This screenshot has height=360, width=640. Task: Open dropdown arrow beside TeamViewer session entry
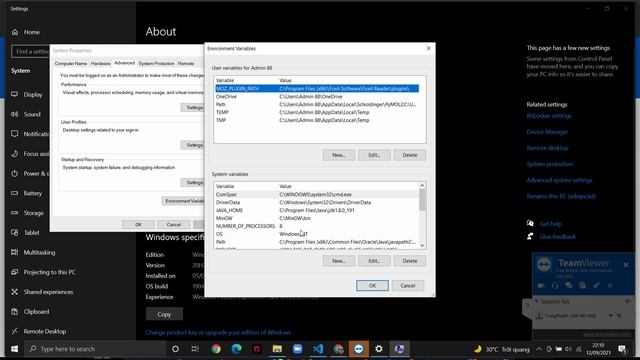611,316
